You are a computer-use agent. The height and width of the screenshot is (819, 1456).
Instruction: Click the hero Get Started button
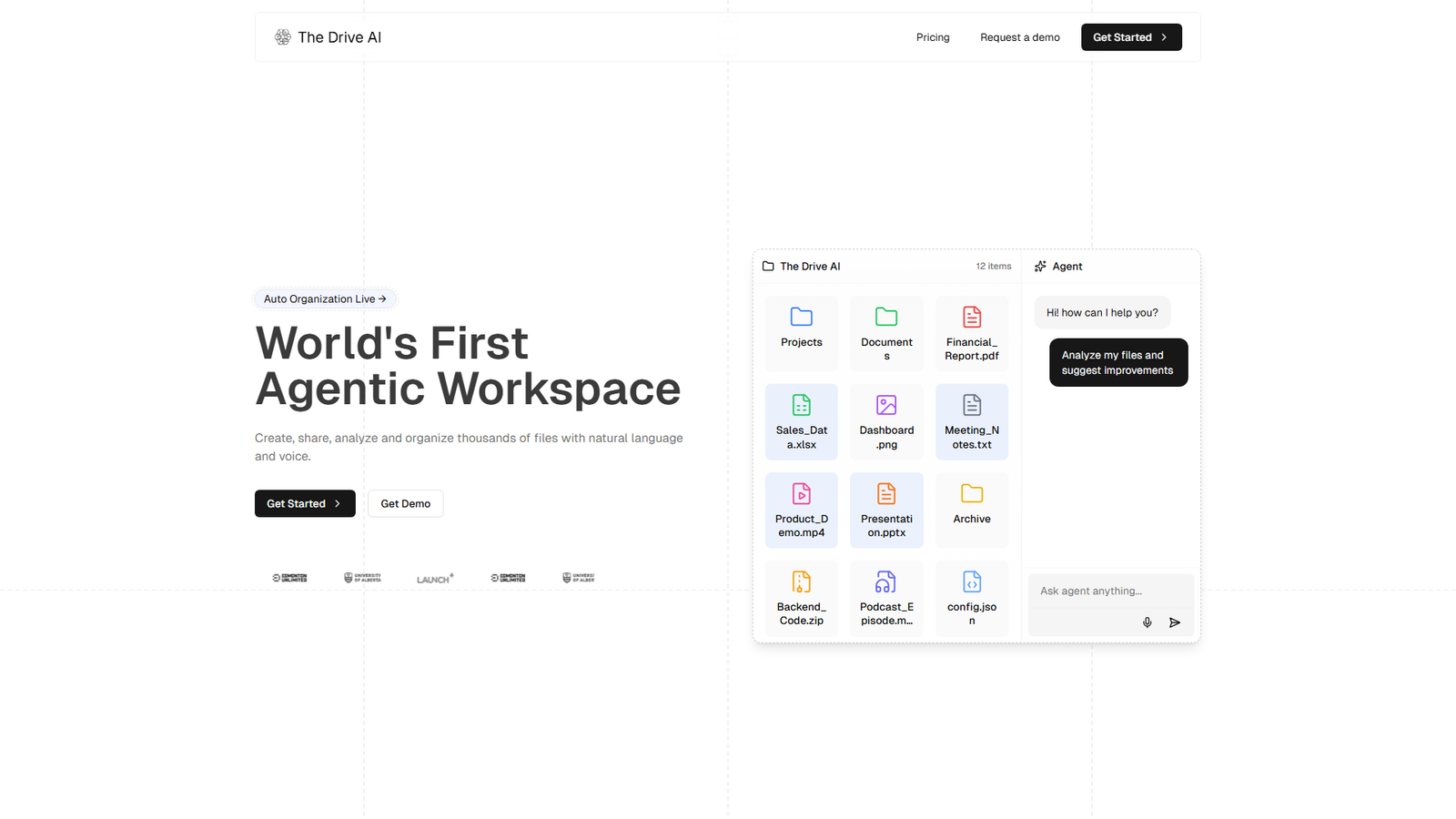[304, 503]
